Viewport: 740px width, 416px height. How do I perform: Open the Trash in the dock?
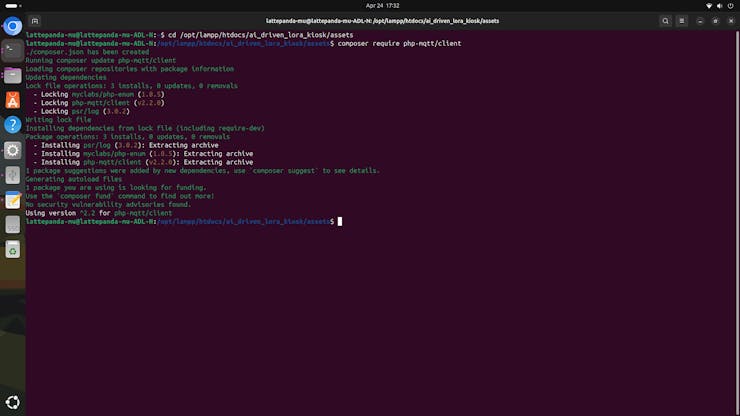coord(13,250)
